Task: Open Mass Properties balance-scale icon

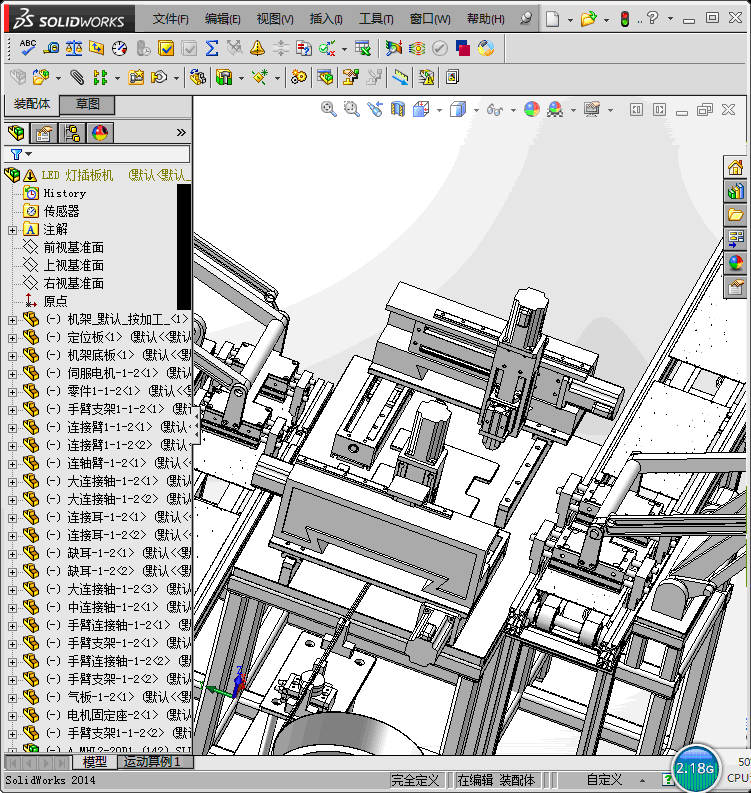Action: (74, 48)
